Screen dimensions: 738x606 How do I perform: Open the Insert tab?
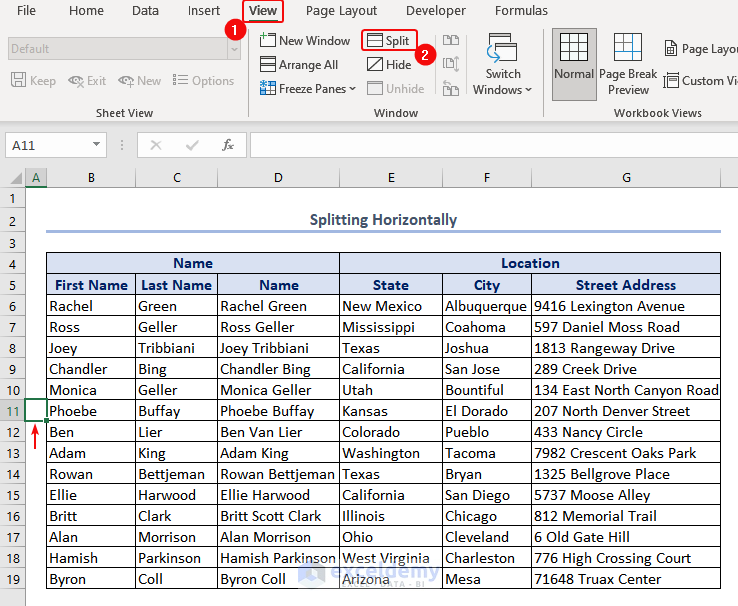click(x=204, y=10)
